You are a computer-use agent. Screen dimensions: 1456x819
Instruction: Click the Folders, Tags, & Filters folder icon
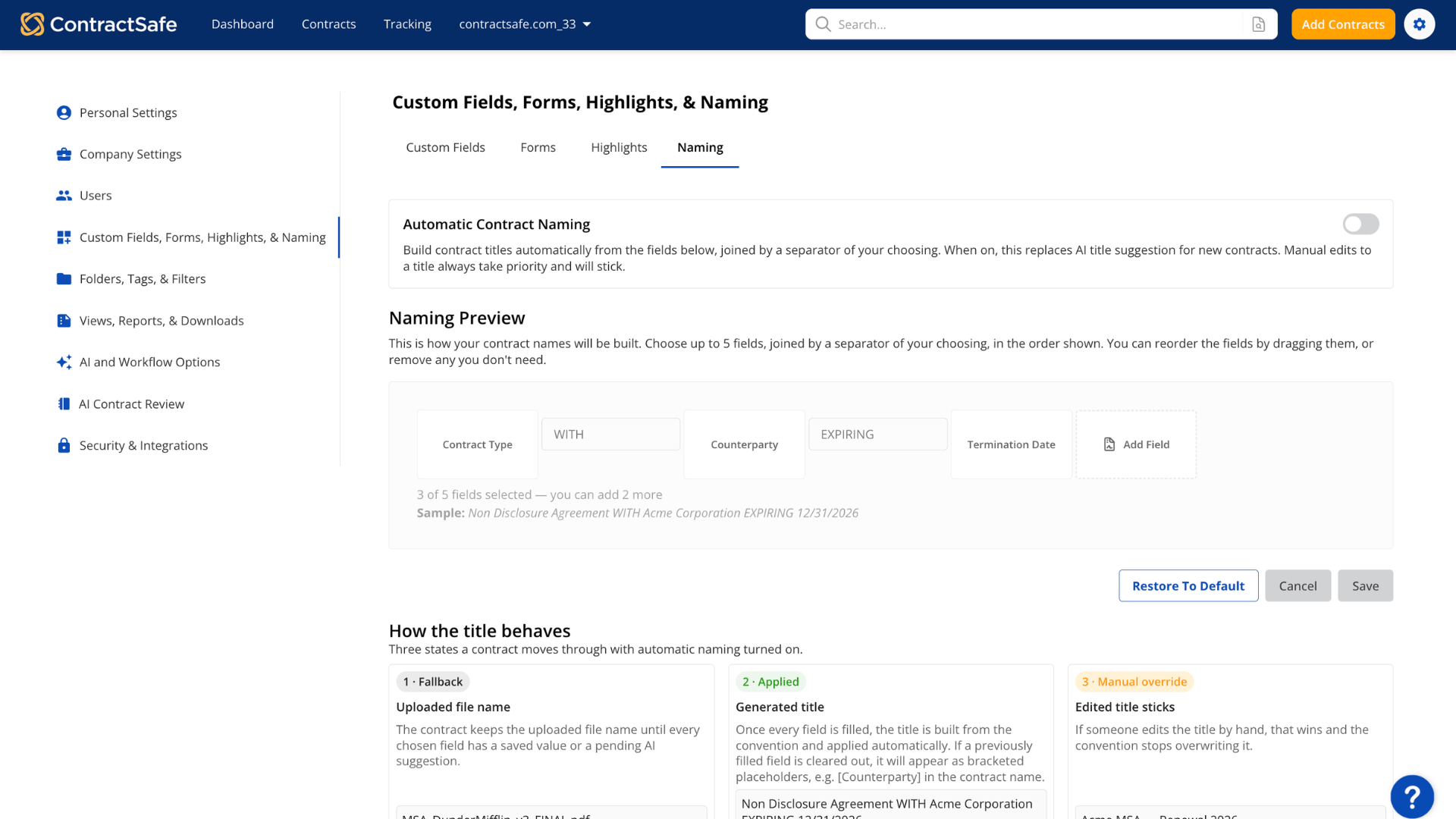point(64,279)
